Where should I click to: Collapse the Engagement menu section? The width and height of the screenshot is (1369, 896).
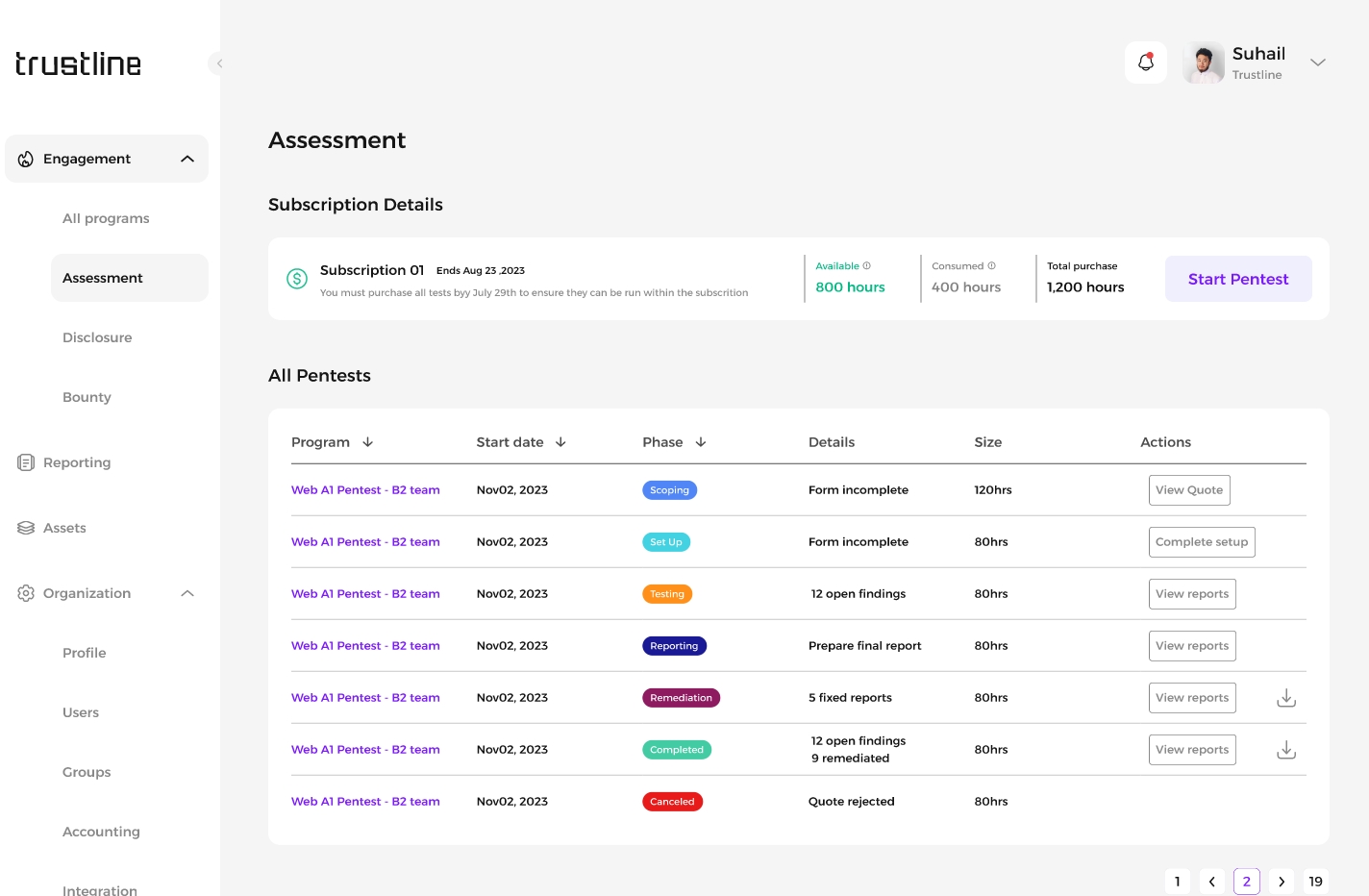(187, 159)
